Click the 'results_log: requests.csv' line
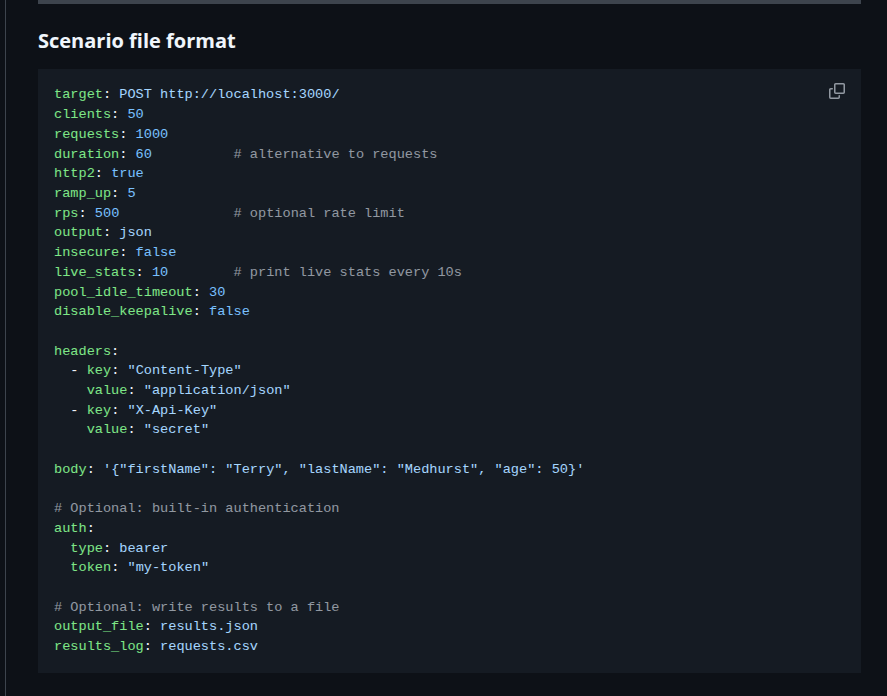This screenshot has width=887, height=696. pos(156,646)
